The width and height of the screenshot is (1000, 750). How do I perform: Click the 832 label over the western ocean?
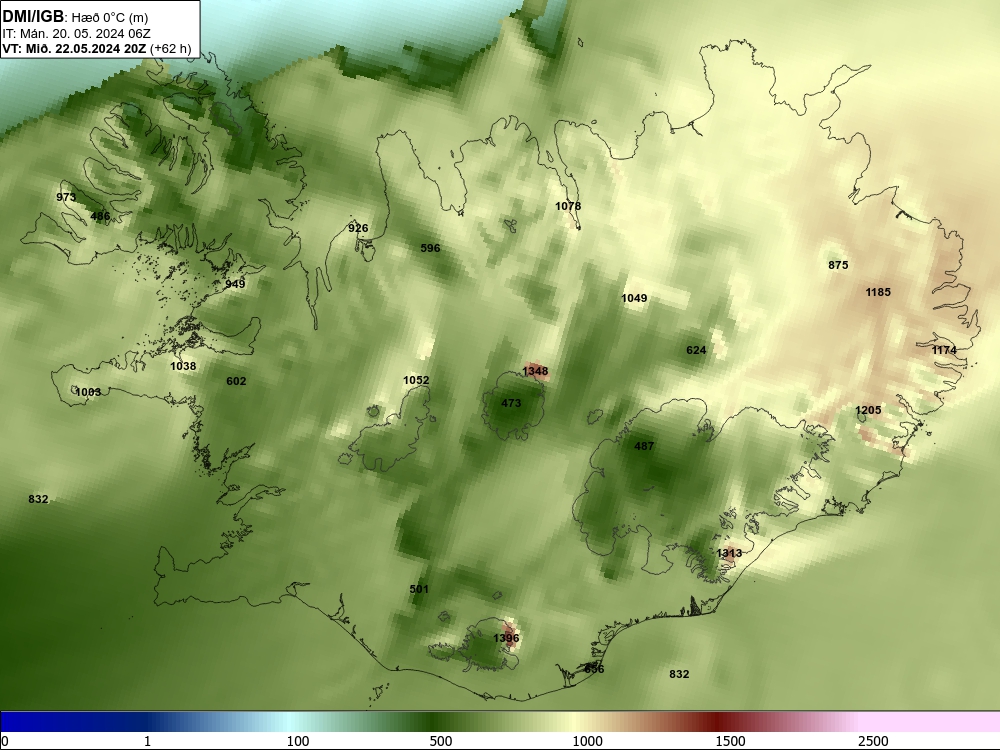[x=38, y=499]
